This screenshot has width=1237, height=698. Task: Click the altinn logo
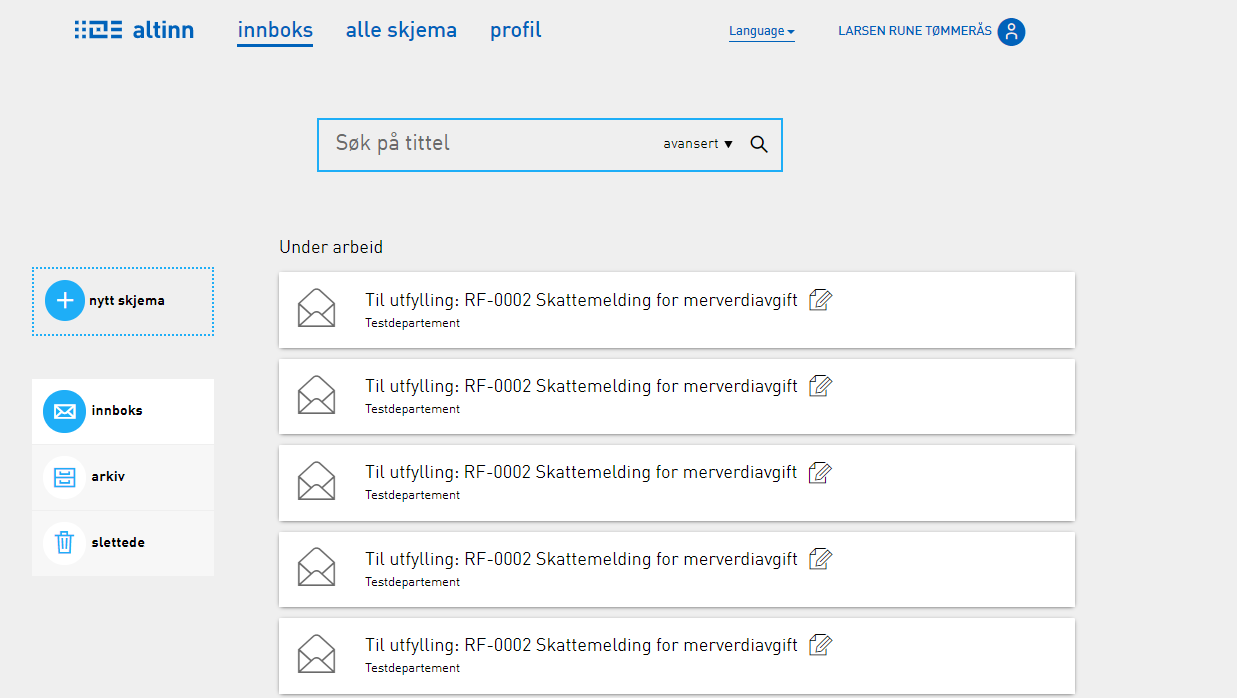click(x=134, y=30)
